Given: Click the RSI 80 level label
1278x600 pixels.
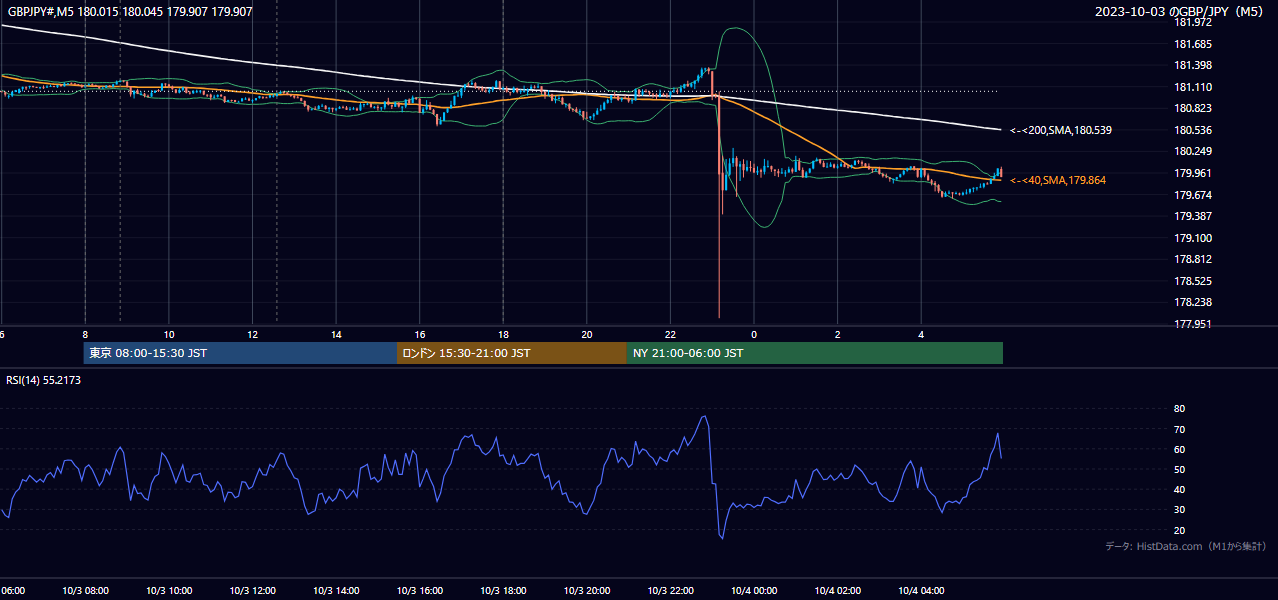Looking at the screenshot, I should 1179,409.
